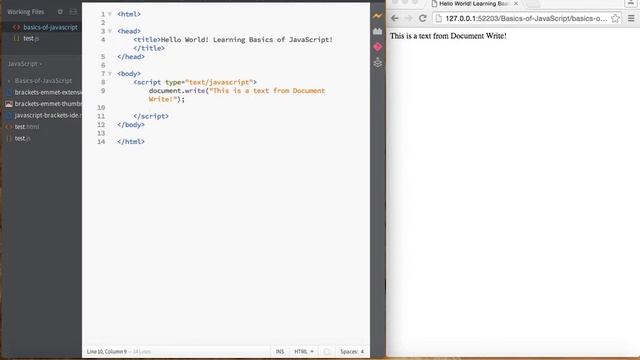Click the HTML file icon next to basics-of-javascript
The image size is (640, 360).
(x=16, y=27)
